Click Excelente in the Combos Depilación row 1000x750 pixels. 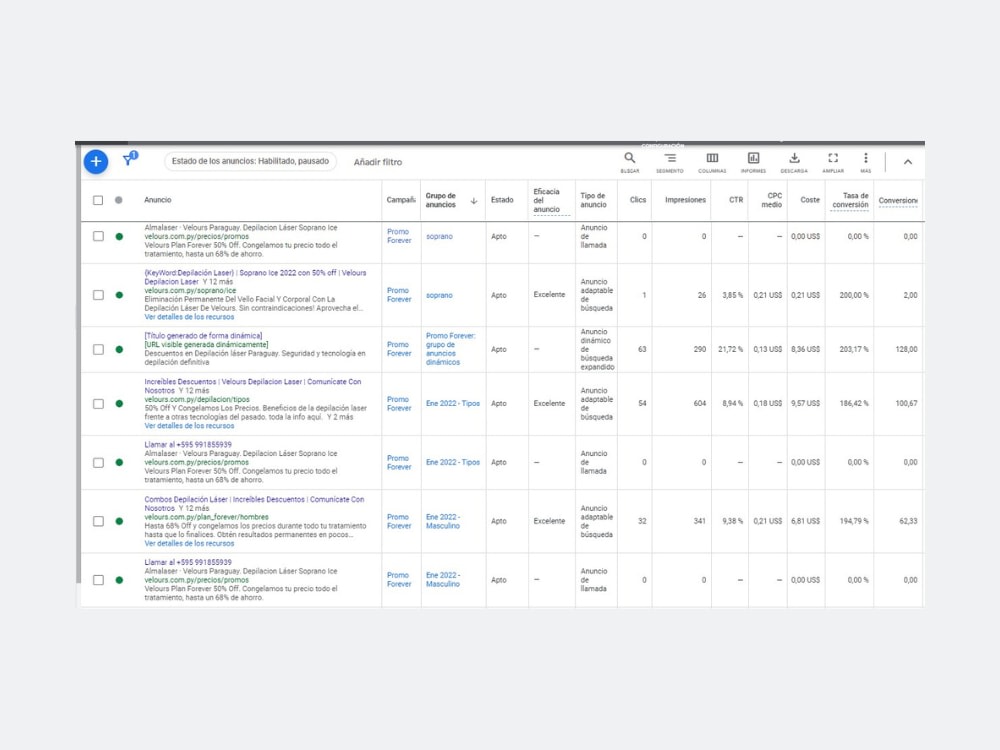click(549, 521)
